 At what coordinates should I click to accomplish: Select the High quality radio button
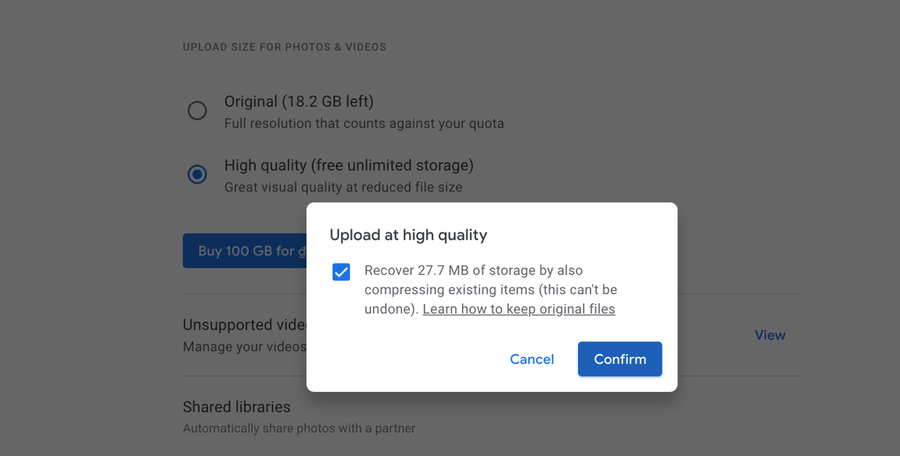click(197, 174)
